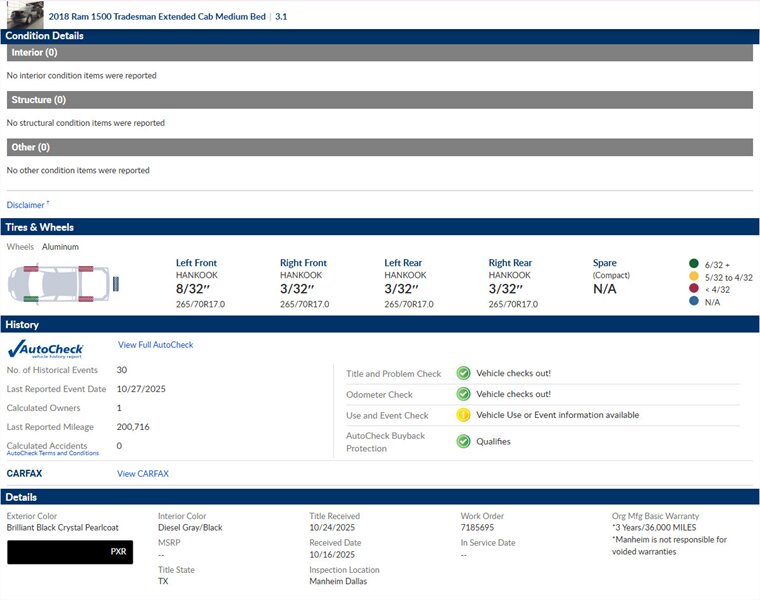Open the View Full AutoCheck link
This screenshot has width=760, height=600.
point(155,345)
